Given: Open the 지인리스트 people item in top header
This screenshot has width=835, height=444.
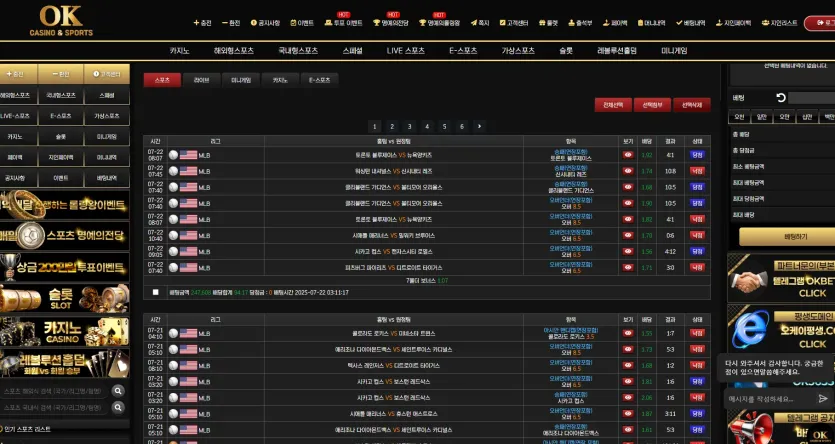Looking at the screenshot, I should (x=780, y=23).
